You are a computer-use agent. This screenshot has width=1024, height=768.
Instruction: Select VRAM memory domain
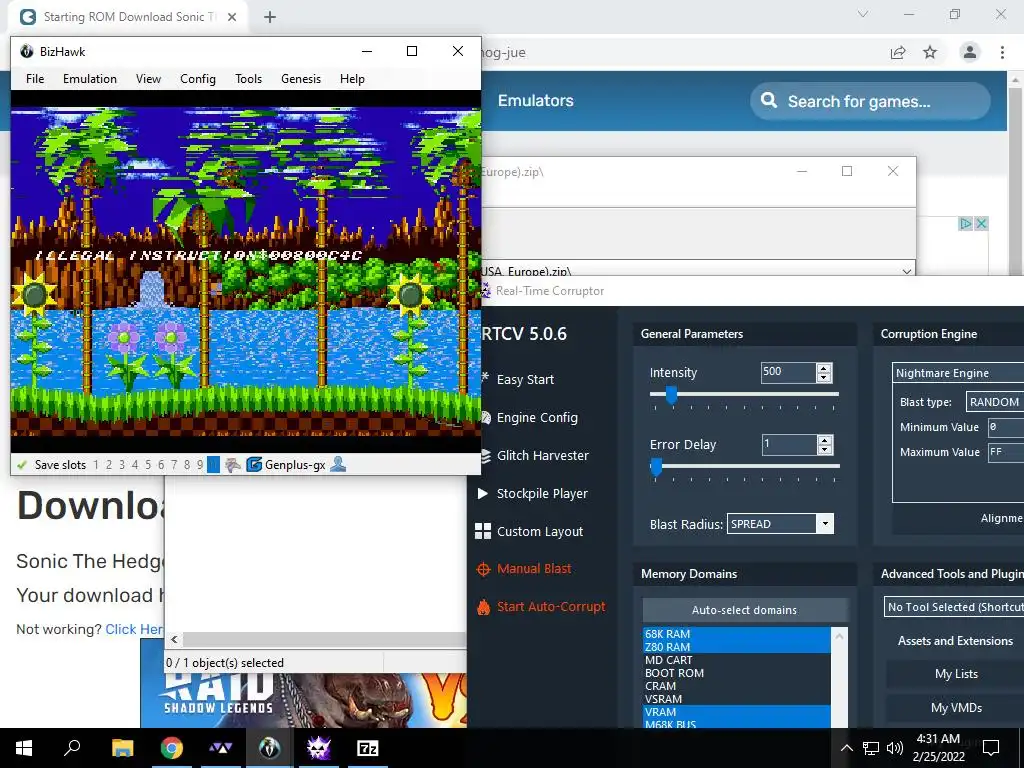point(737,712)
